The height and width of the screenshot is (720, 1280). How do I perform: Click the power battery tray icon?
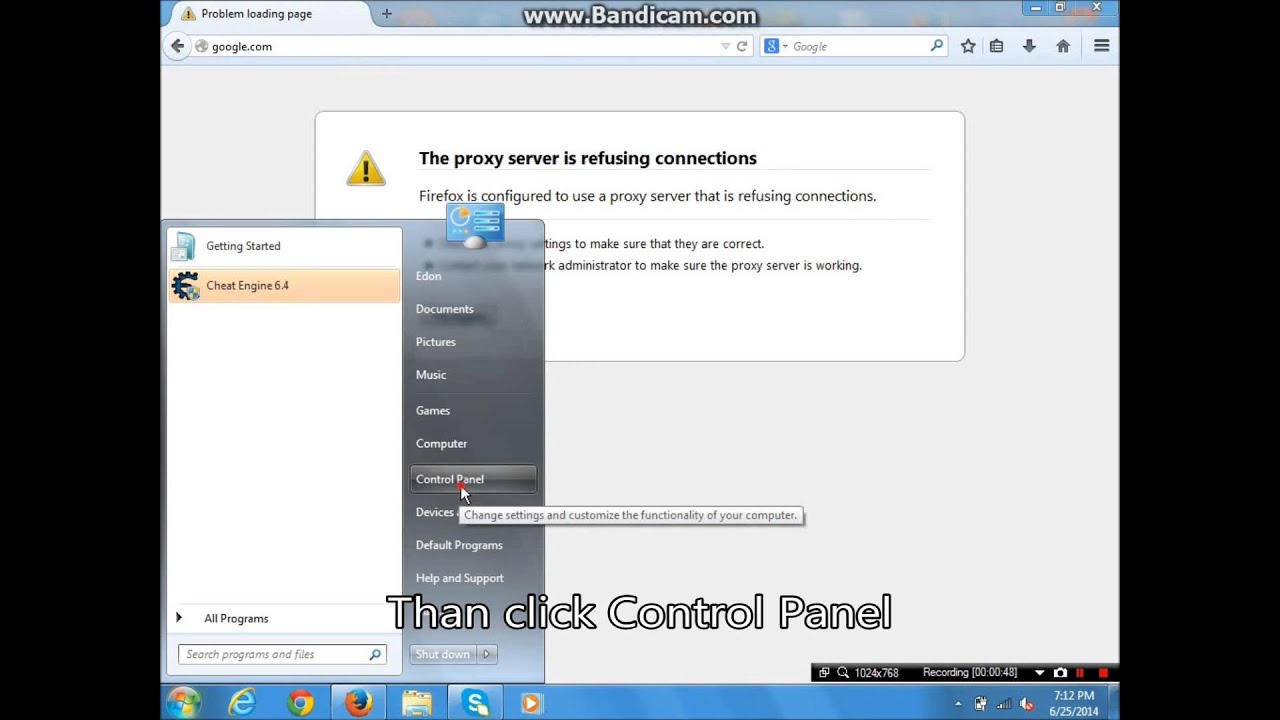pyautogui.click(x=980, y=704)
